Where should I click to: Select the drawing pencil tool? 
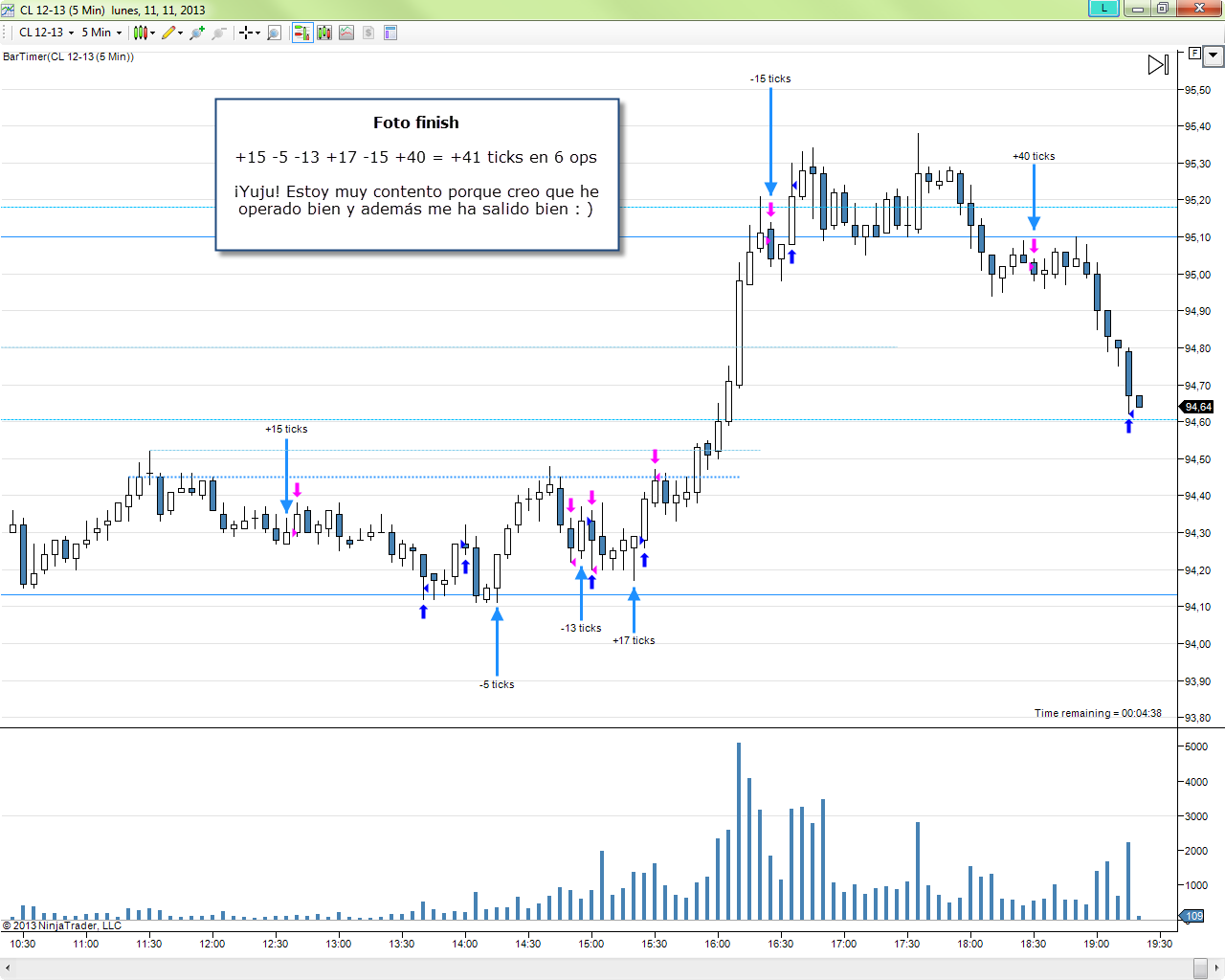[170, 32]
